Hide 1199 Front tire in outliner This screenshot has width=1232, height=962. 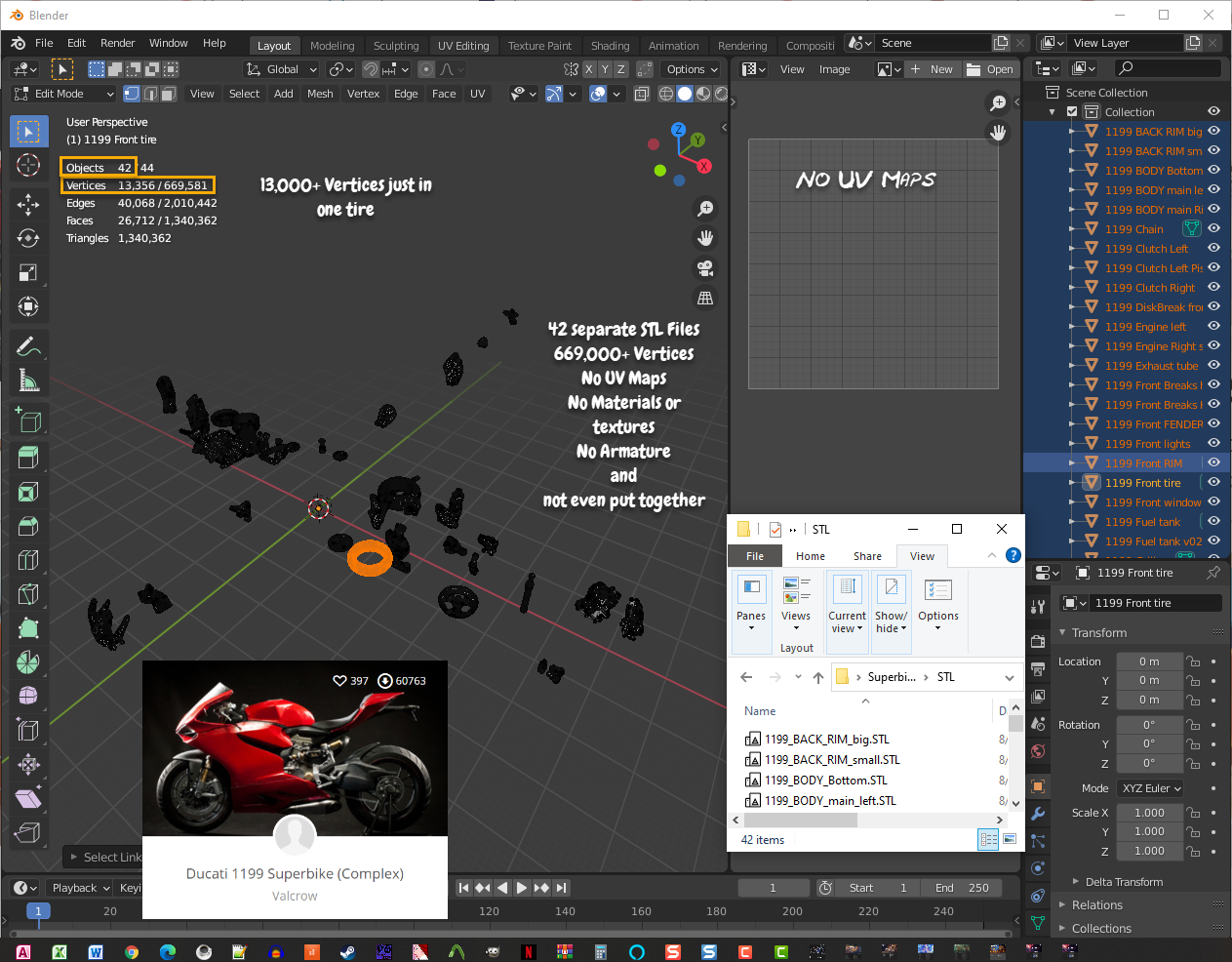point(1214,482)
